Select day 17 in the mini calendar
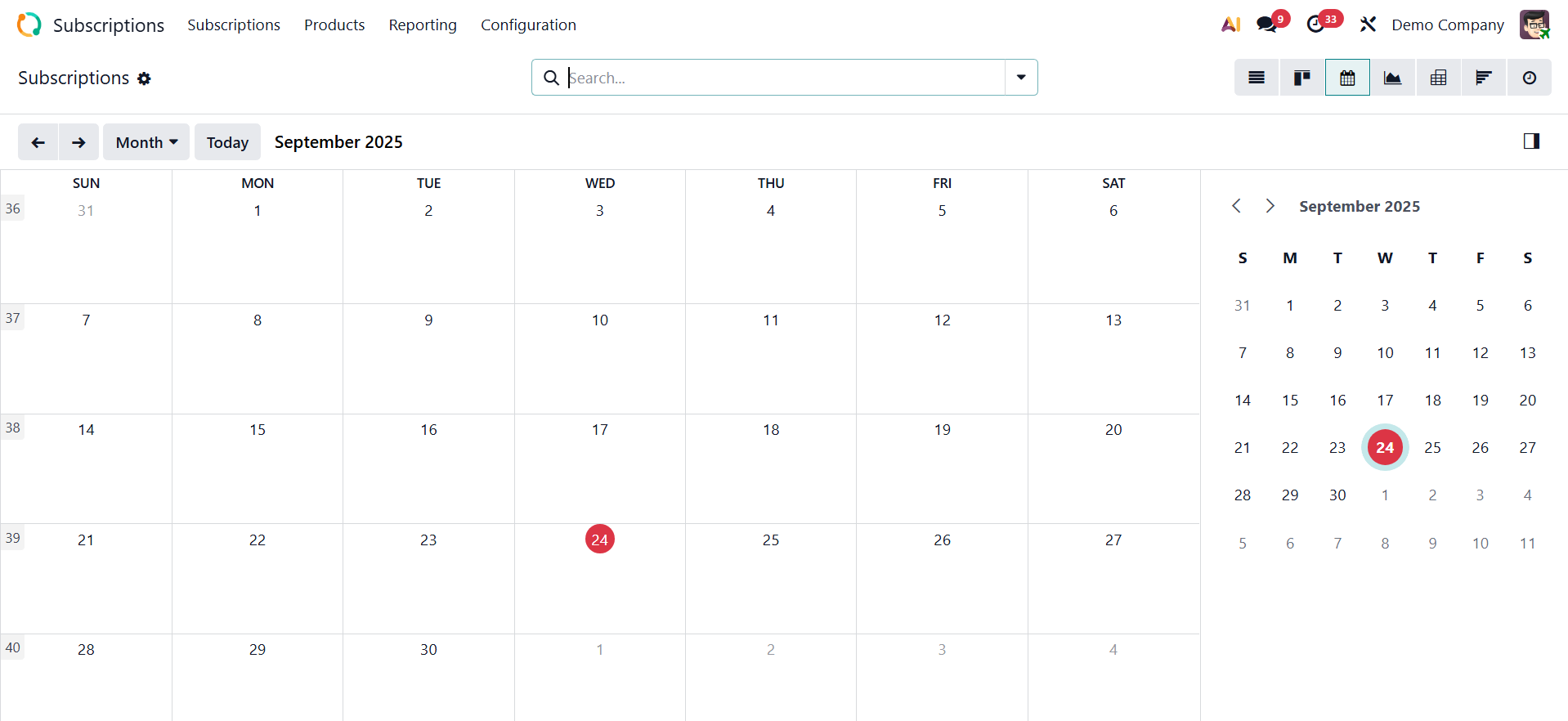 (1385, 400)
